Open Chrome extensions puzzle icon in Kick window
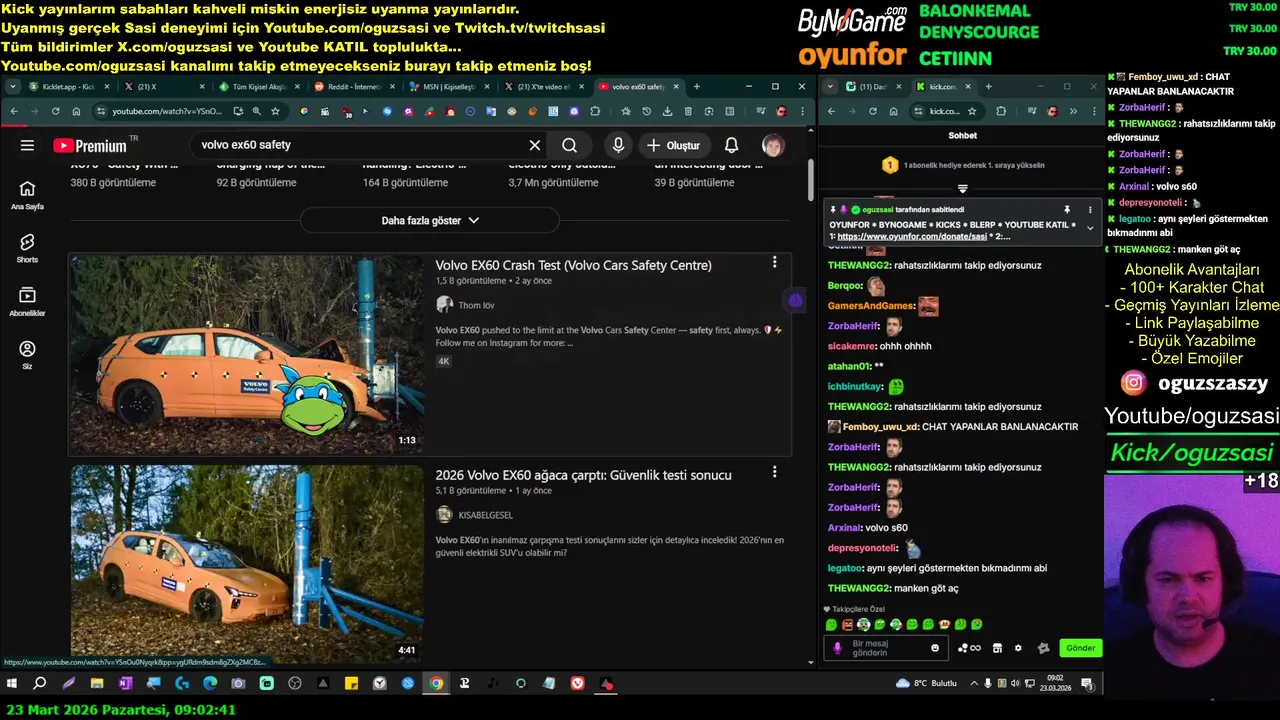This screenshot has width=1280, height=720. click(x=1001, y=111)
